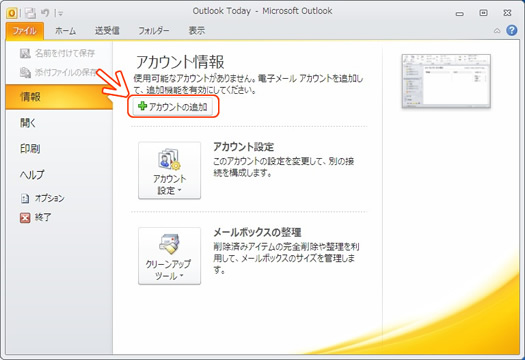The image size is (525, 360).
Task: Select 印刷 in the backstage sidebar
Action: click(30, 148)
